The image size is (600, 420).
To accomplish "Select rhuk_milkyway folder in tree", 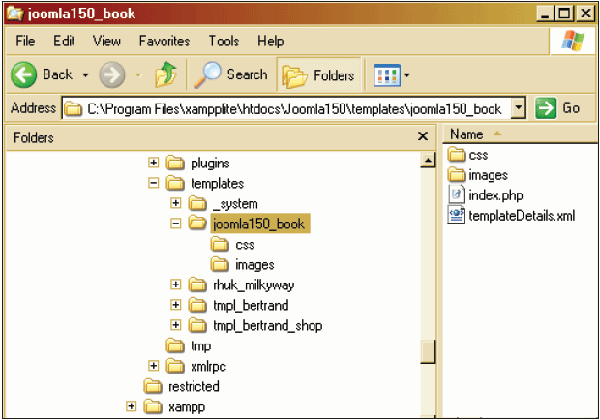I will click(254, 285).
